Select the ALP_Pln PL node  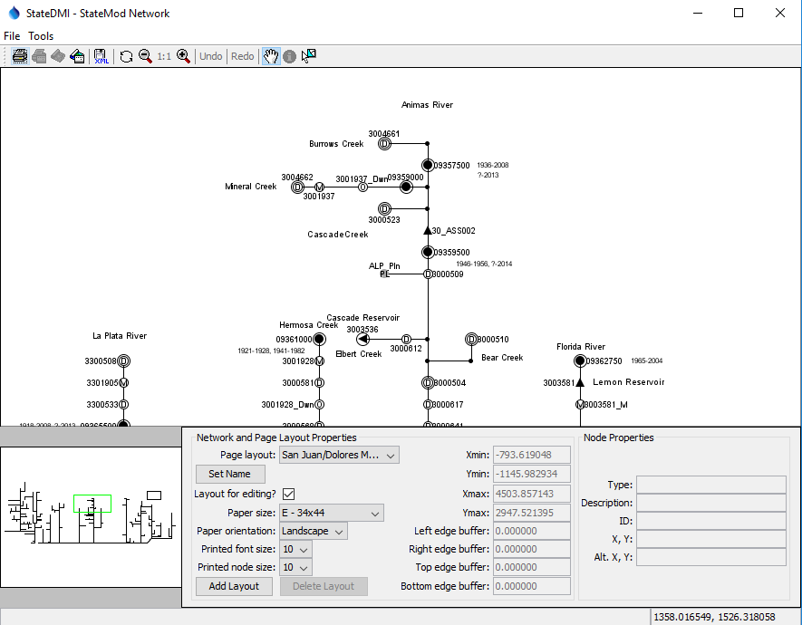pyautogui.click(x=385, y=274)
